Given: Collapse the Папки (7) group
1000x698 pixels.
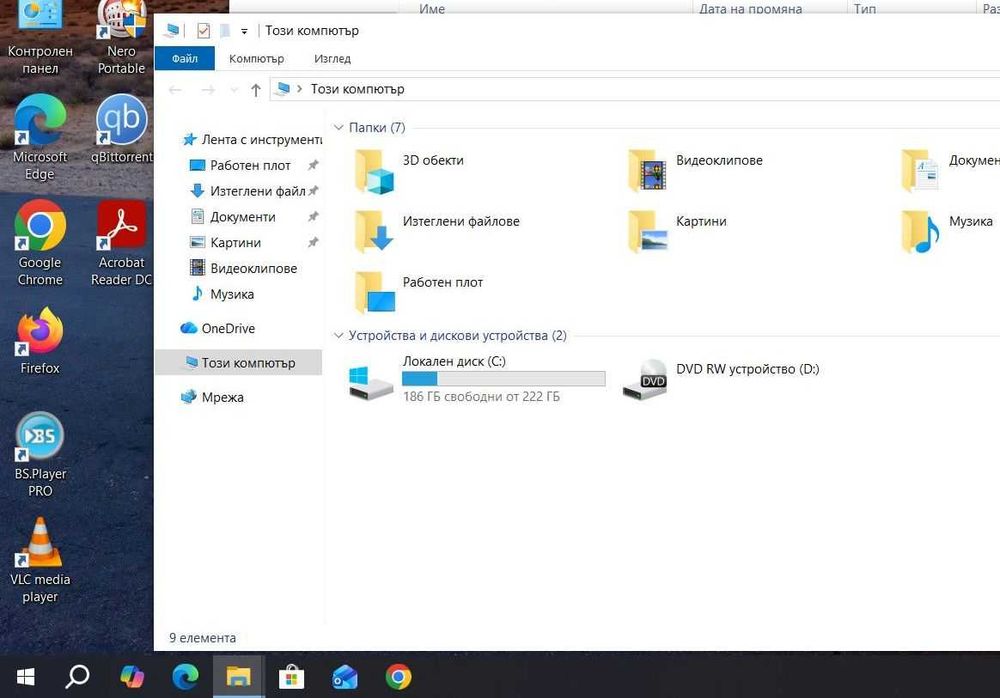Looking at the screenshot, I should 339,128.
